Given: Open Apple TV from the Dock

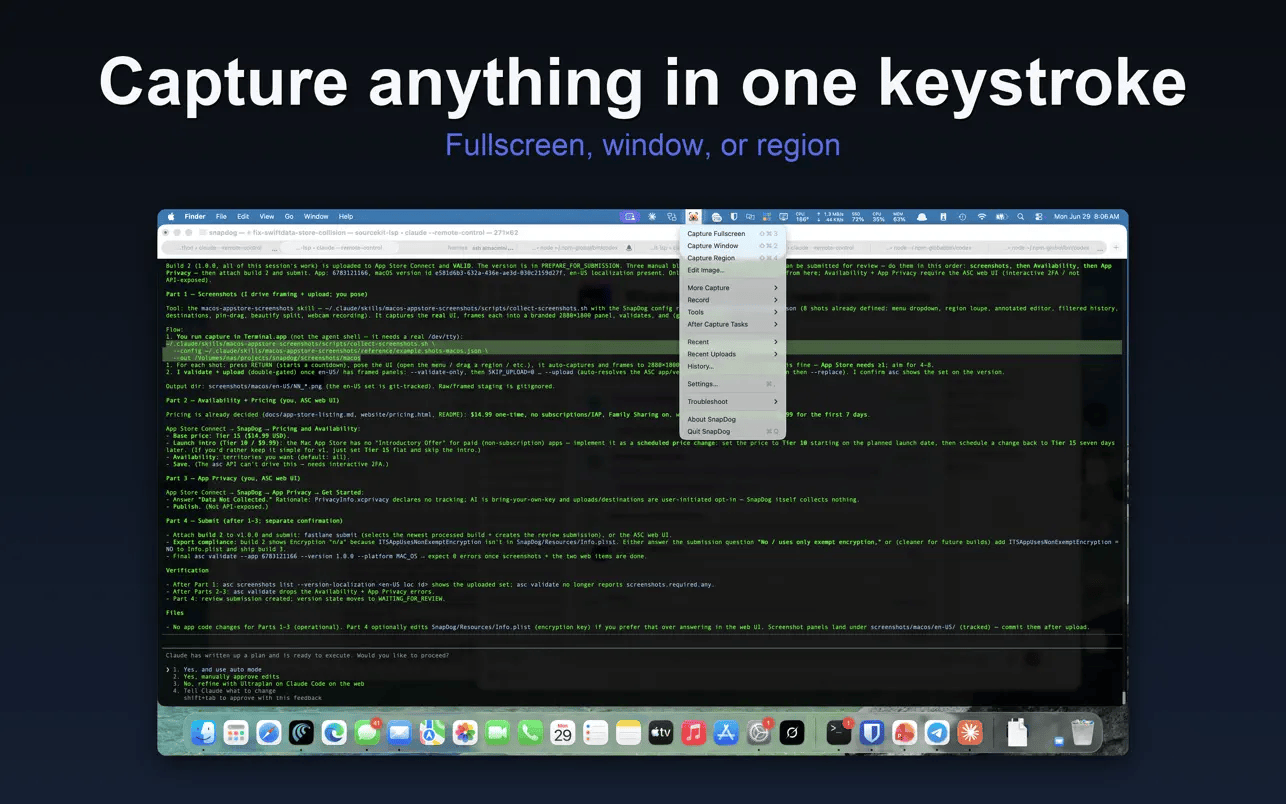Looking at the screenshot, I should [x=661, y=733].
